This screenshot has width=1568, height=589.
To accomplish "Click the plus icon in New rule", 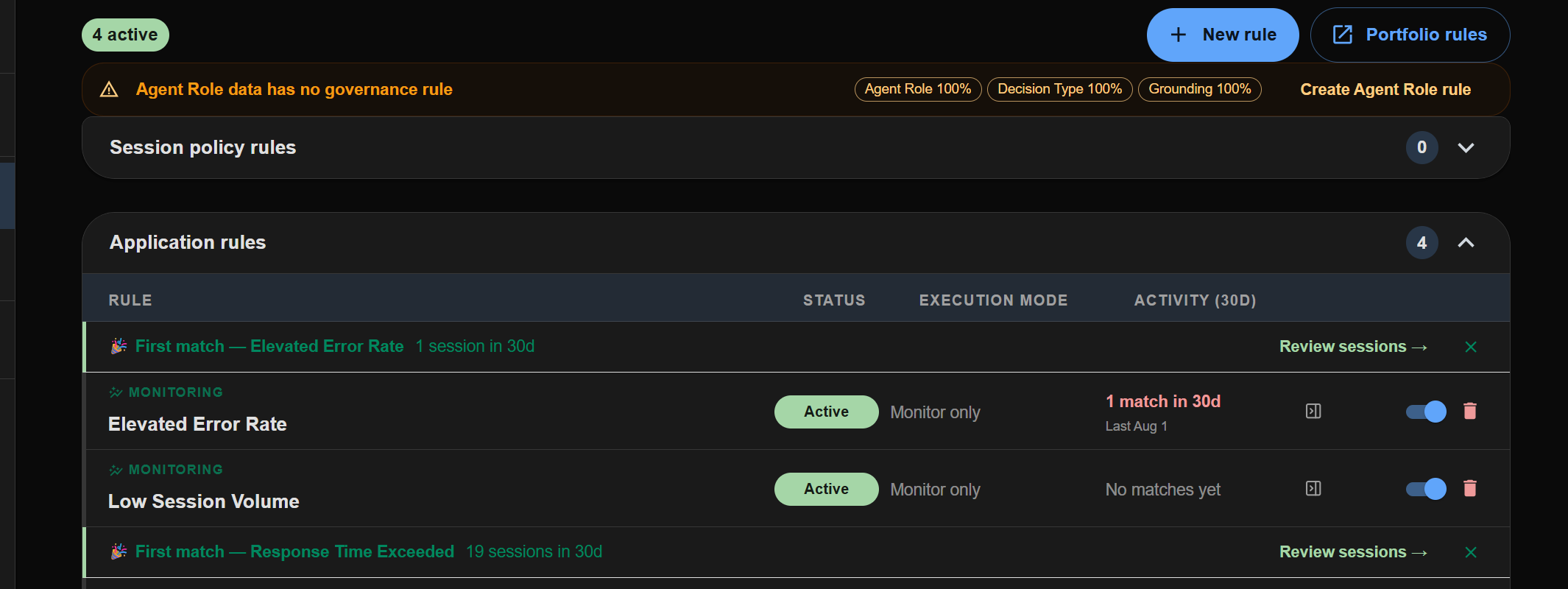I will coord(1178,35).
